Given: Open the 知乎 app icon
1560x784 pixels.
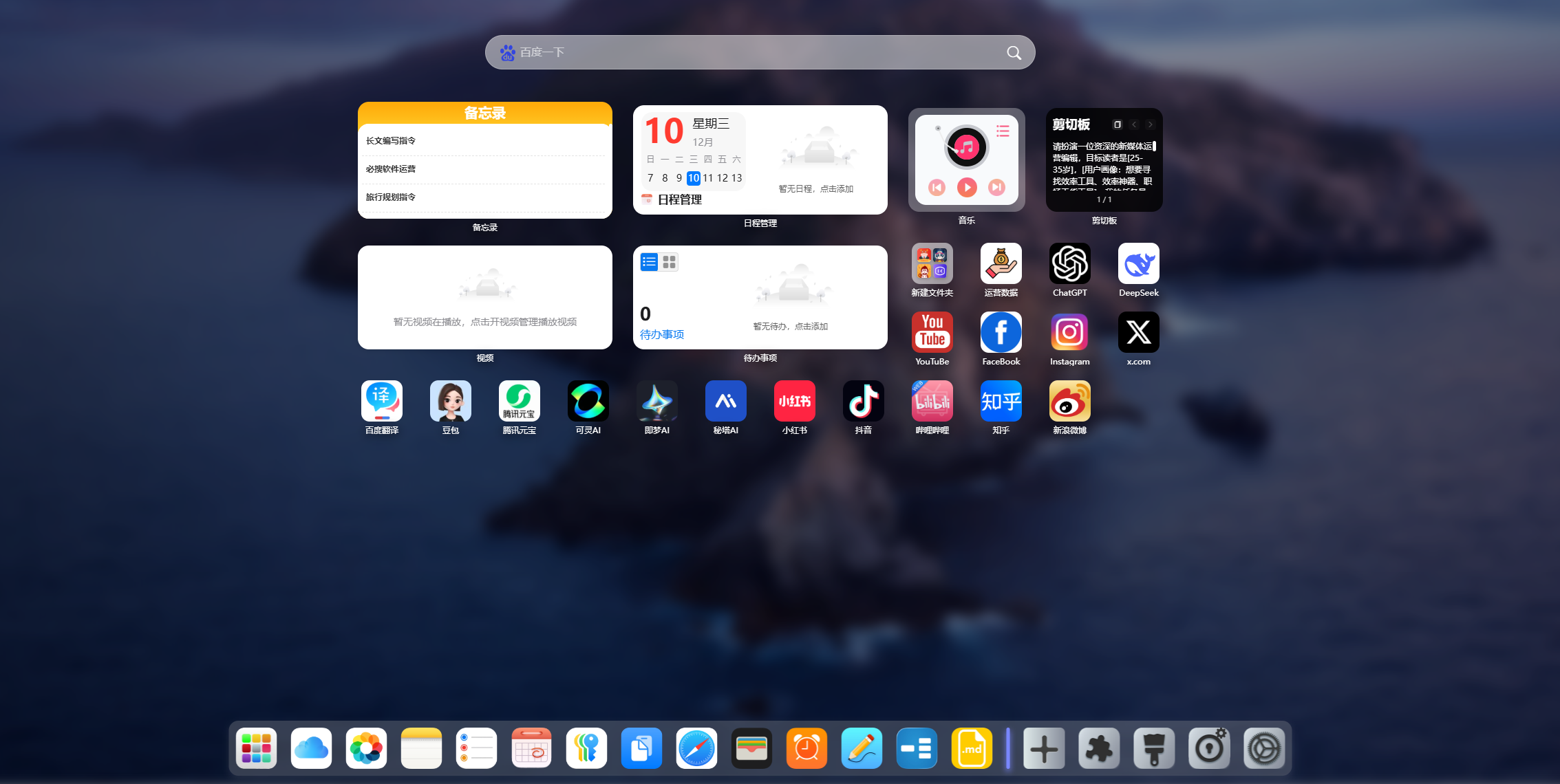Looking at the screenshot, I should coord(1001,402).
